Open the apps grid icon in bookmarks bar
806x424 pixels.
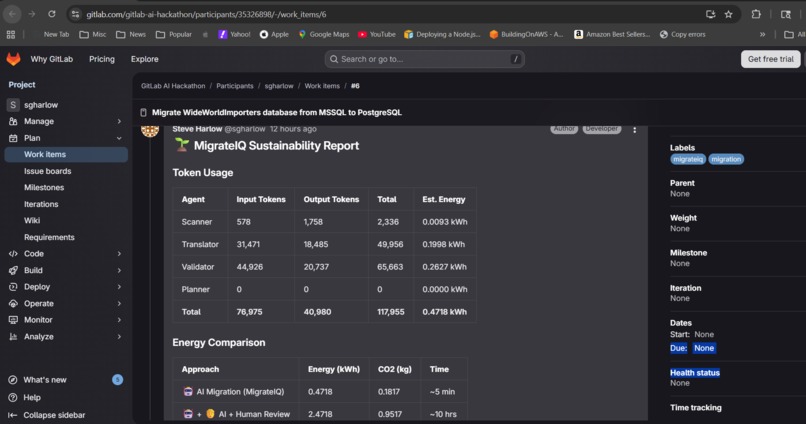[11, 34]
